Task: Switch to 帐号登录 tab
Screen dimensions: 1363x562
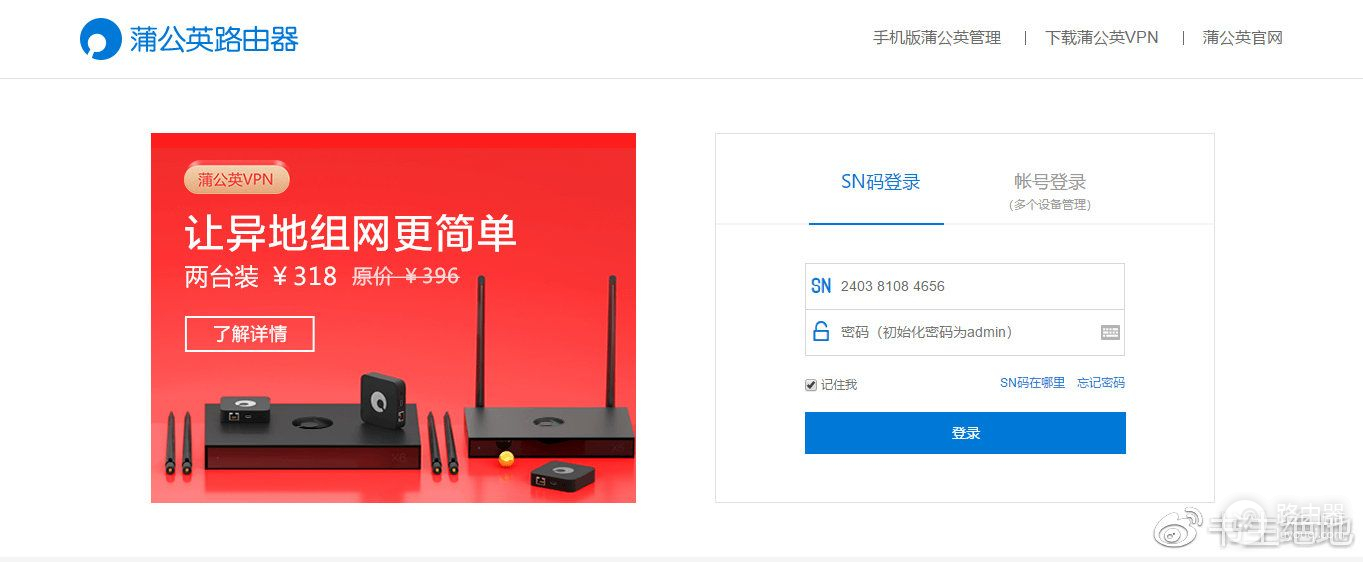Action: tap(1049, 188)
